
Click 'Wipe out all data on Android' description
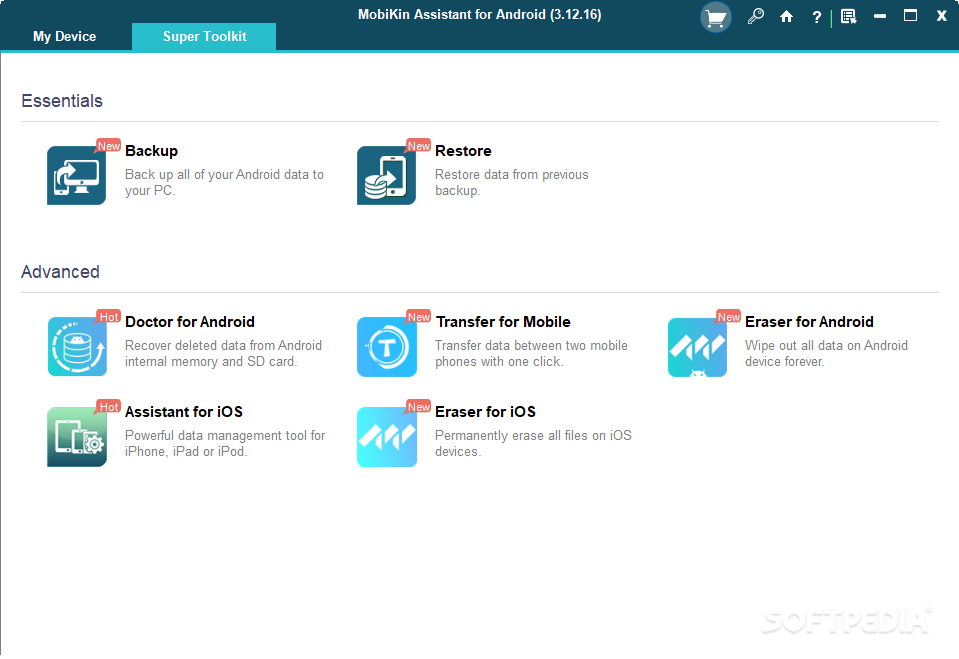click(x=826, y=354)
